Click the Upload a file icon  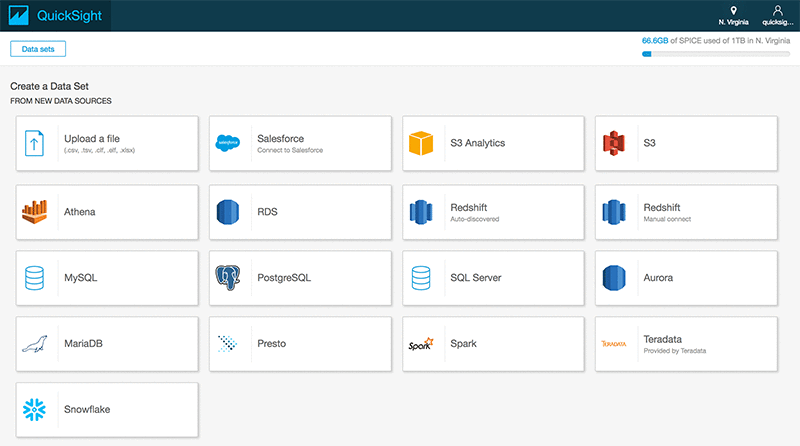[35, 143]
